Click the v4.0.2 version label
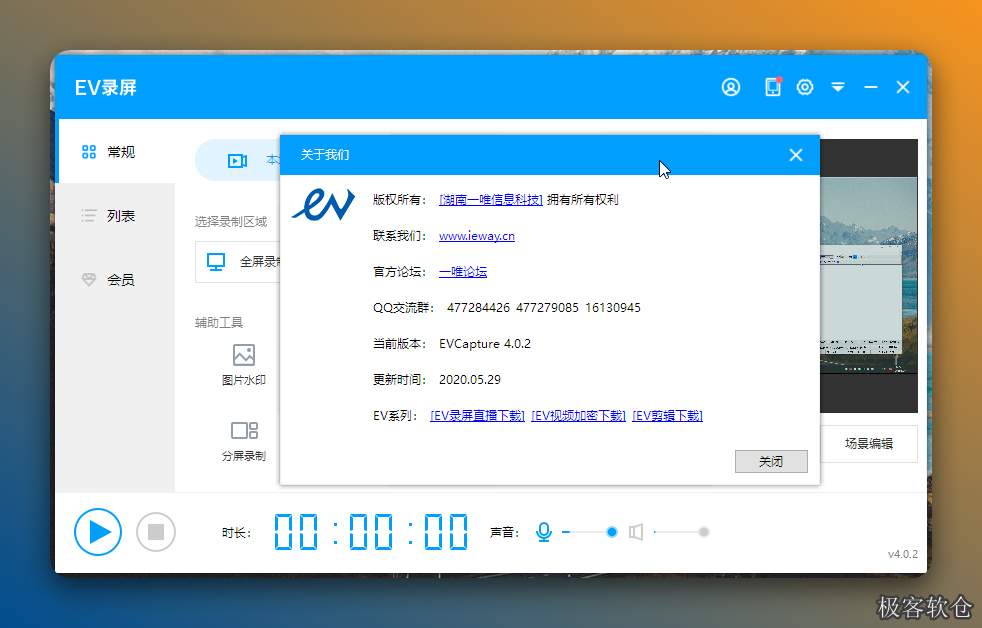 click(902, 554)
